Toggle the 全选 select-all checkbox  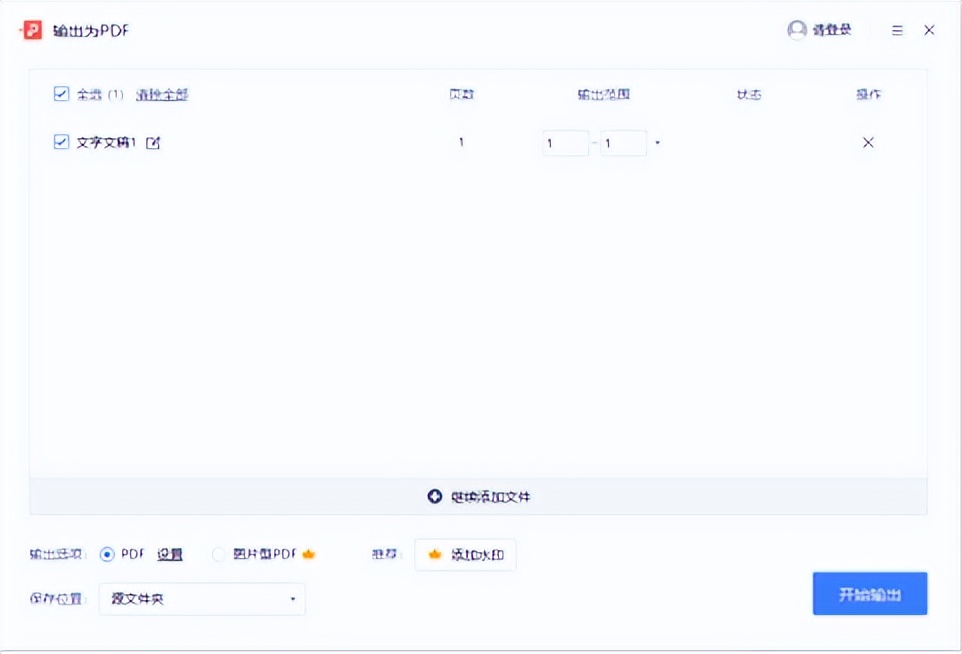[62, 94]
